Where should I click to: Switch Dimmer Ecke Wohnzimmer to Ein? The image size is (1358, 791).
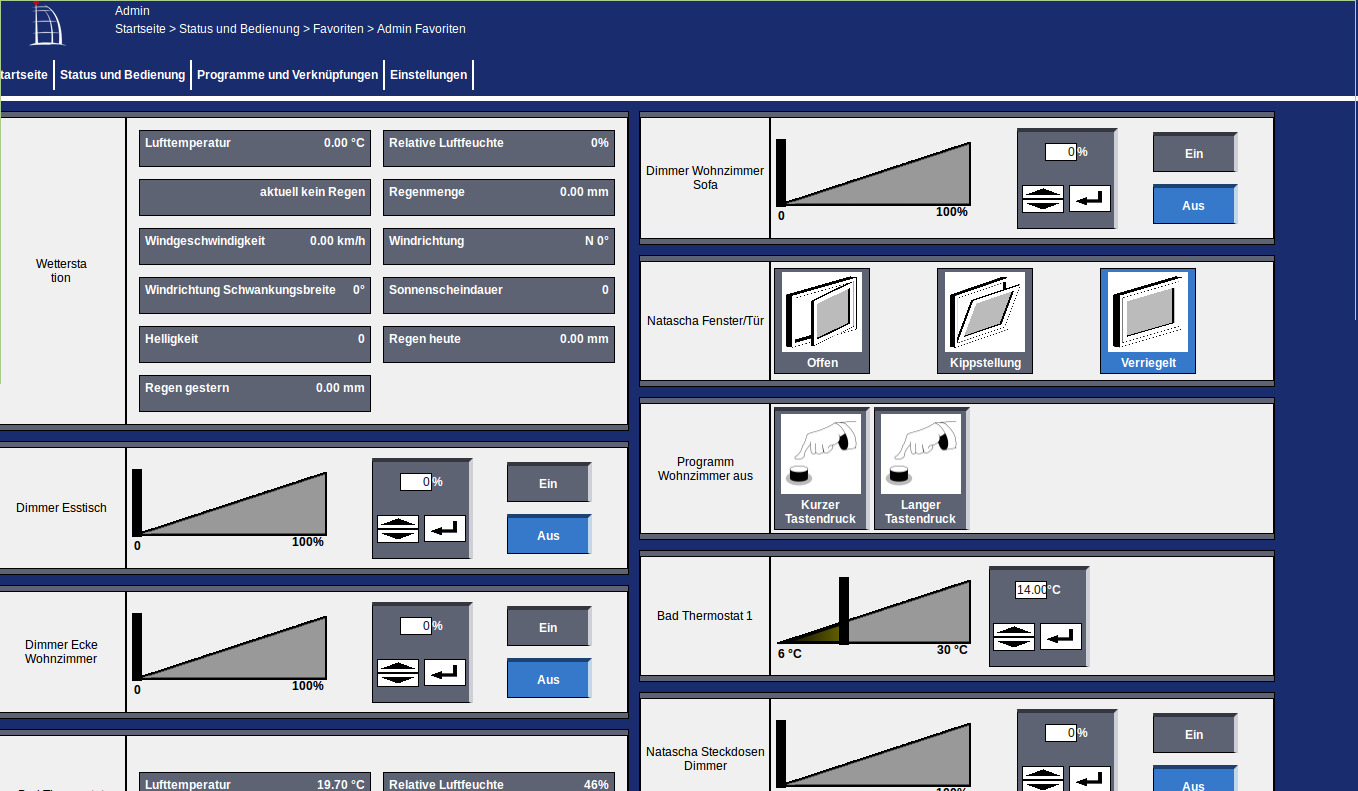coord(549,626)
